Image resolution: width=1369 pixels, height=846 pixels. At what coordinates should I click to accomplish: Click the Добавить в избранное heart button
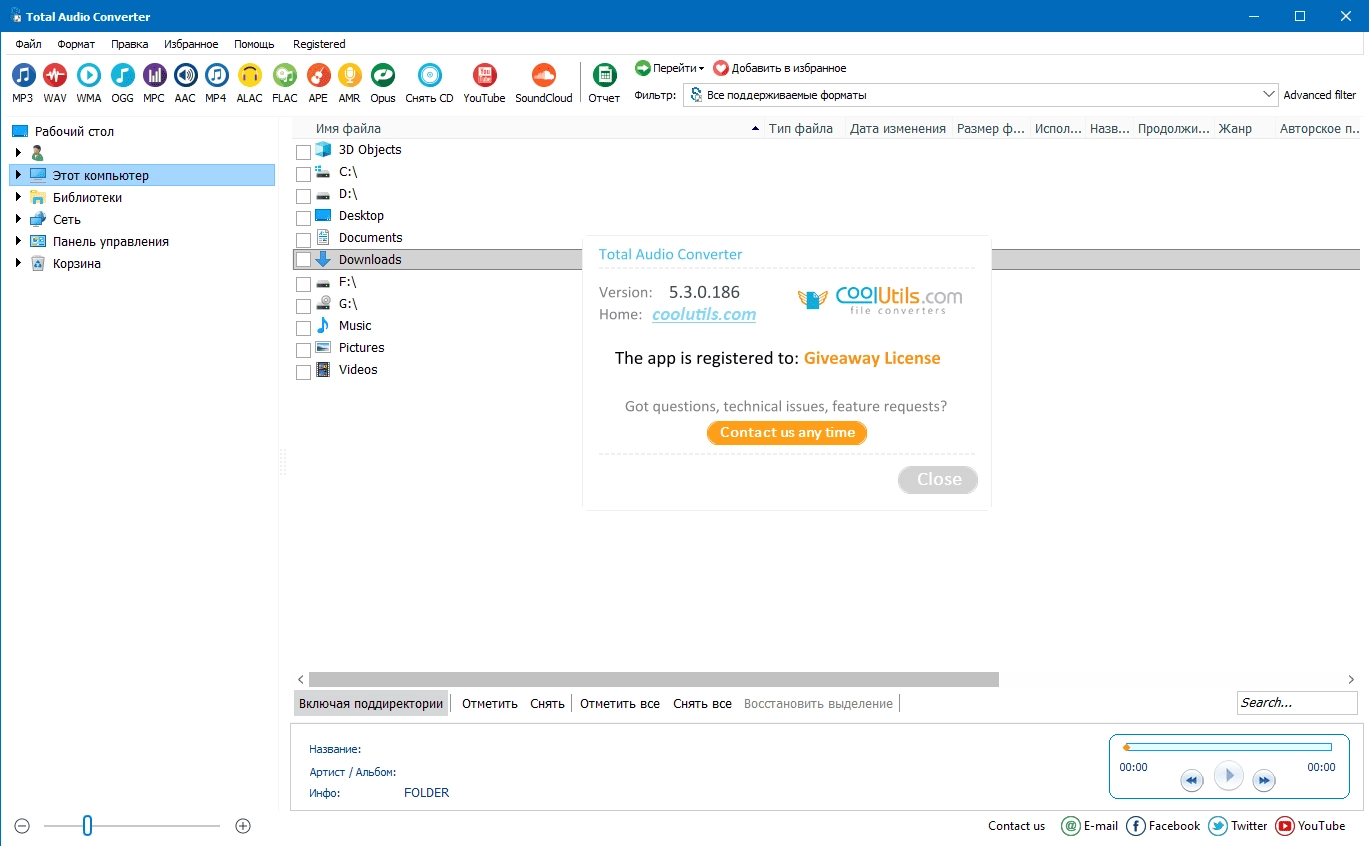780,68
